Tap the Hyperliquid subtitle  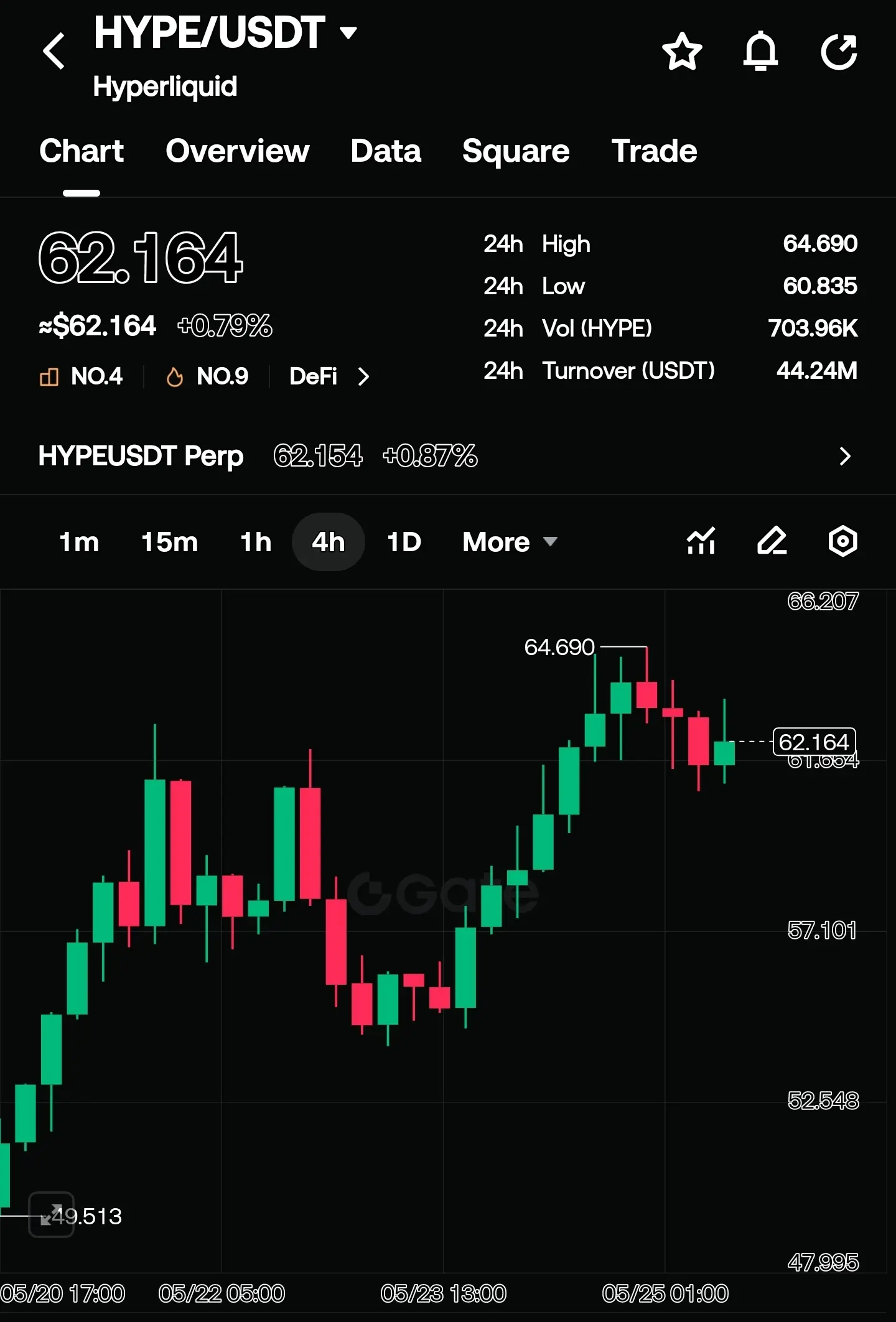click(165, 86)
